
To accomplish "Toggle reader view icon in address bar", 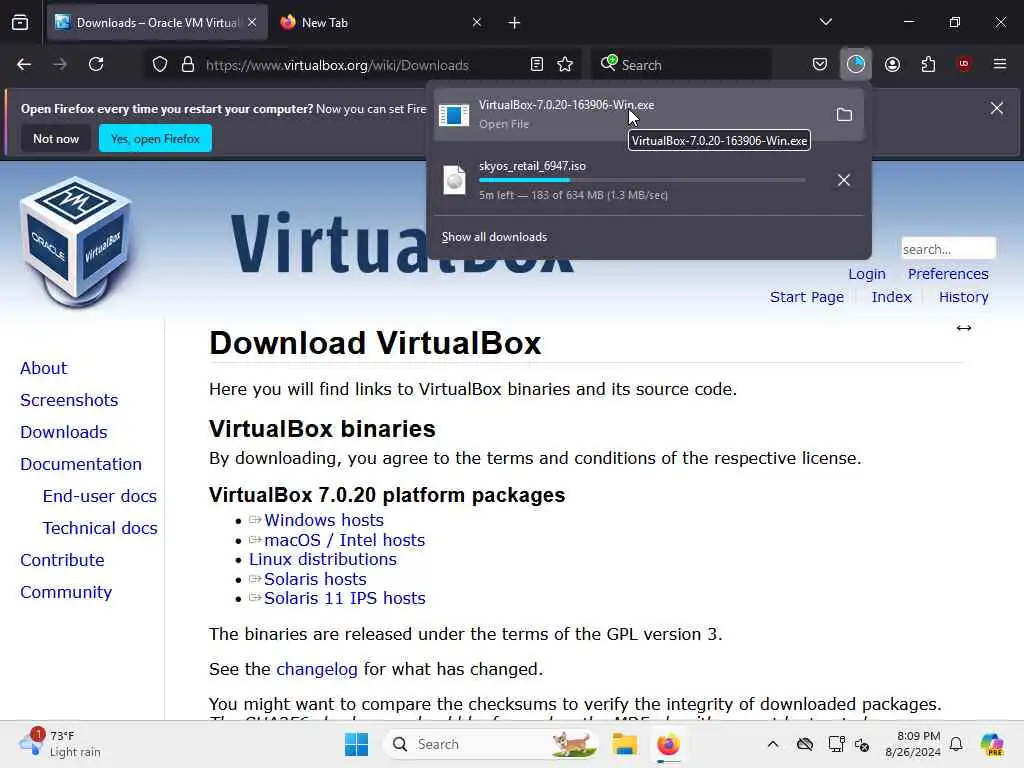I will tap(537, 64).
